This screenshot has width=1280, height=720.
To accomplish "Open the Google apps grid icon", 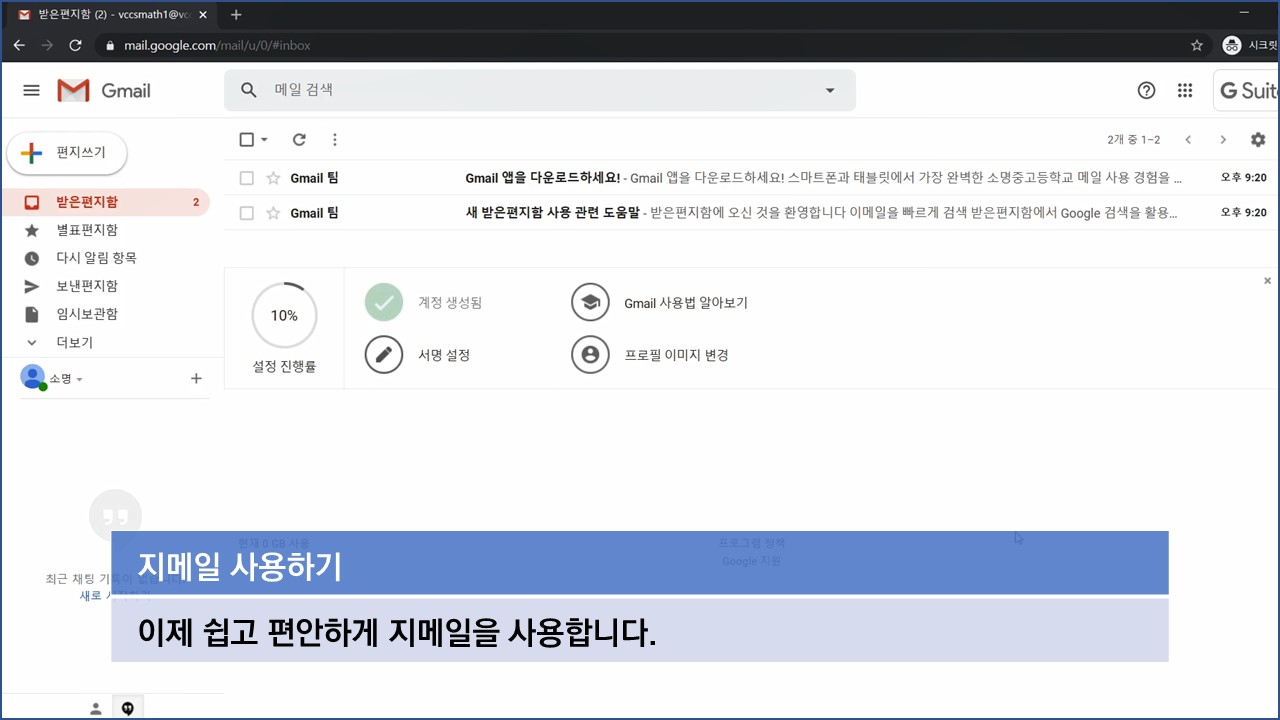I will [x=1185, y=90].
